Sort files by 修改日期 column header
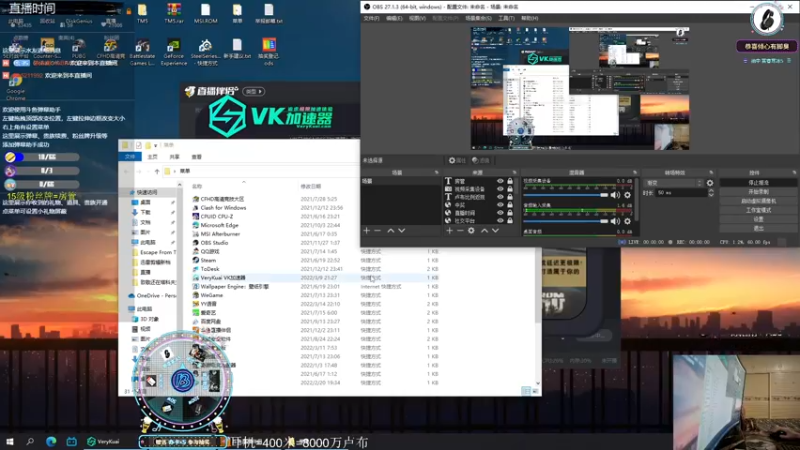800x450 pixels. (310, 187)
